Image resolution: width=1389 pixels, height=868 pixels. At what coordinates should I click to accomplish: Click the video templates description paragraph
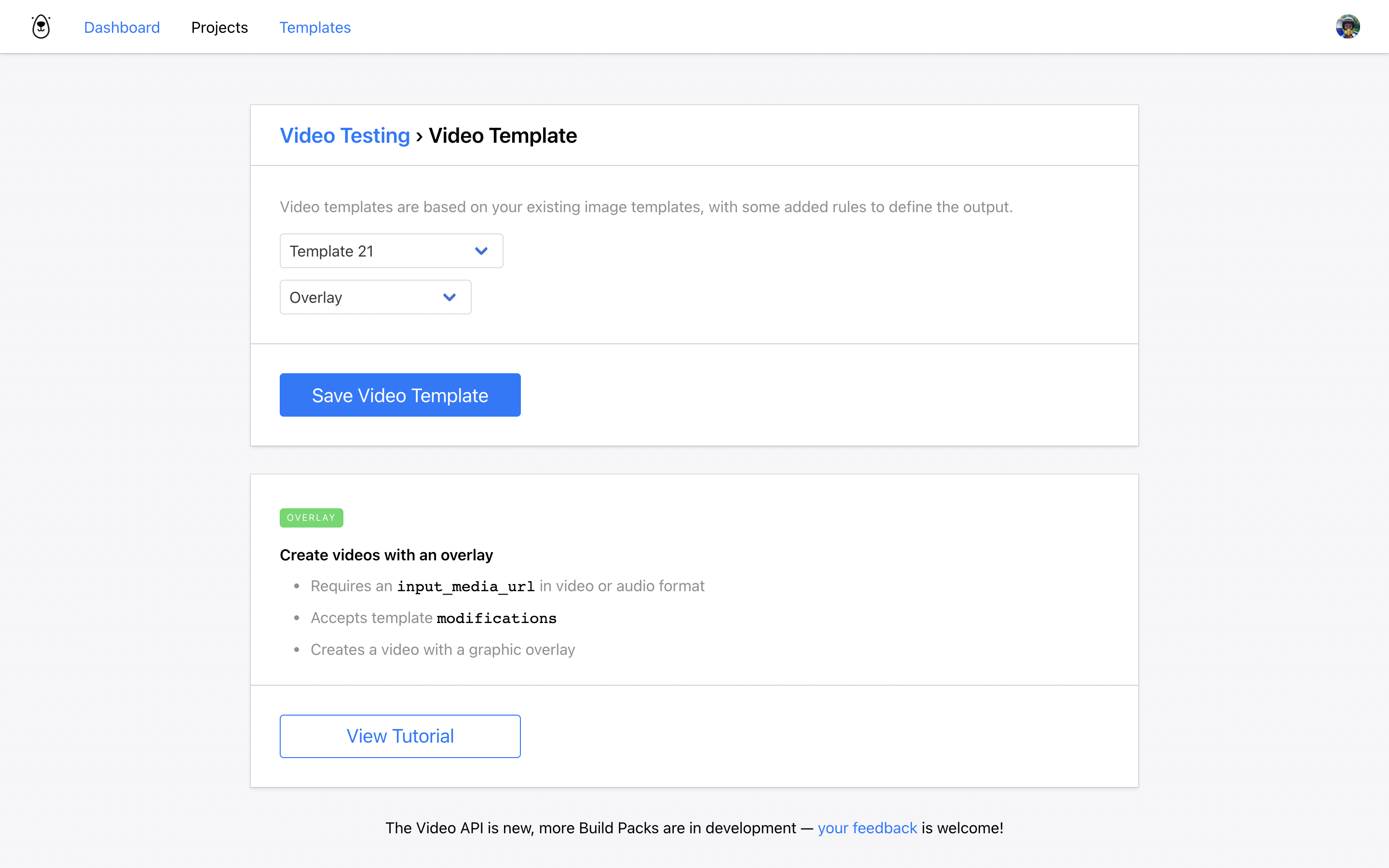click(646, 207)
